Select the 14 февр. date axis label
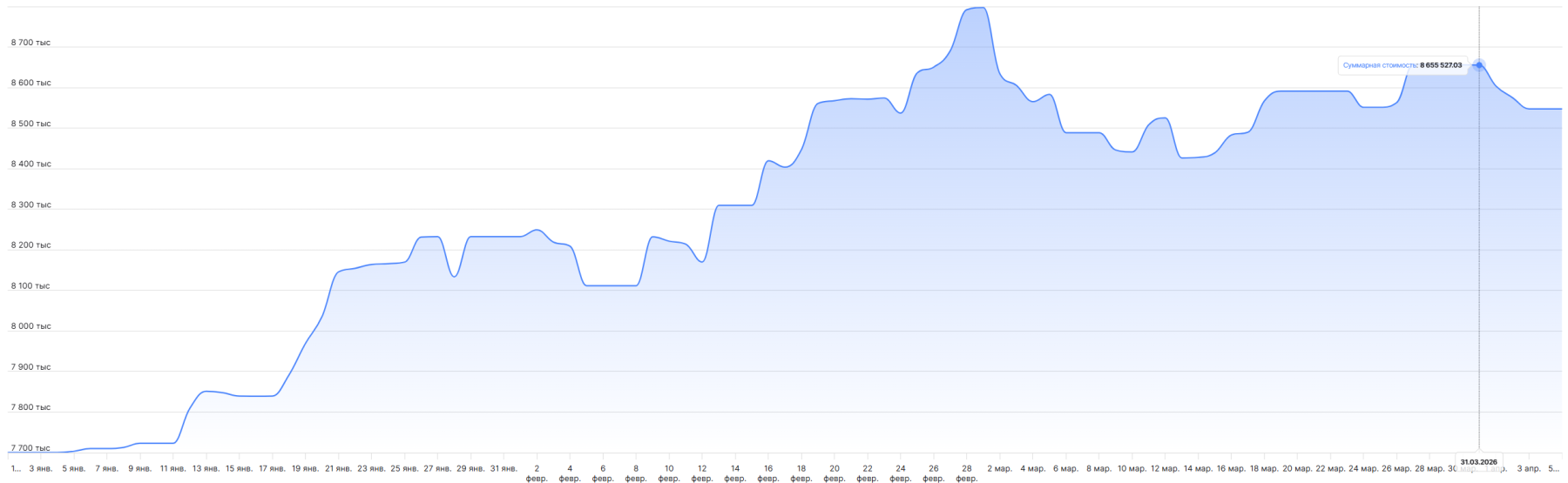 [735, 473]
